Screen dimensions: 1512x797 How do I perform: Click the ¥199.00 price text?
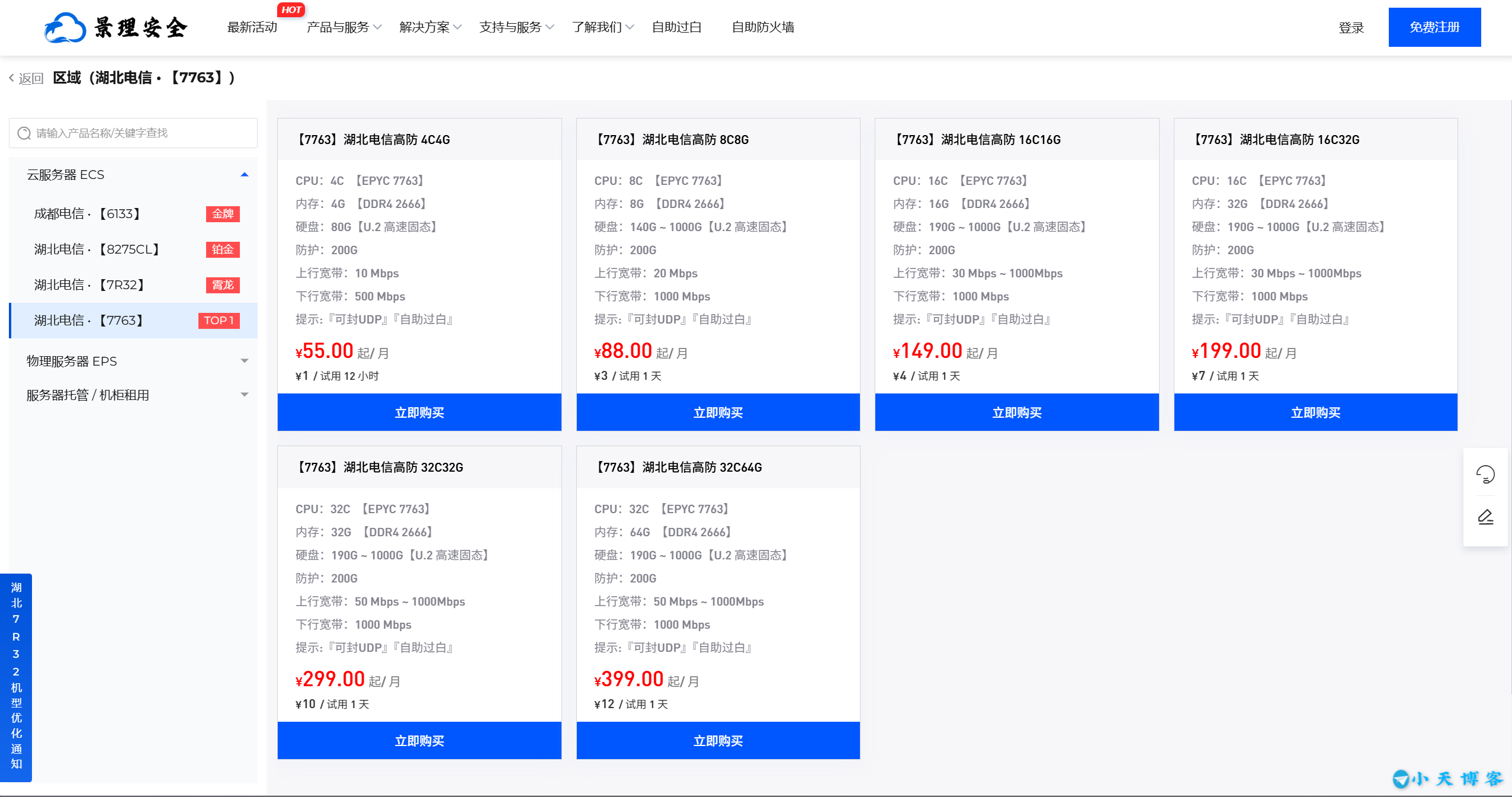click(1227, 351)
